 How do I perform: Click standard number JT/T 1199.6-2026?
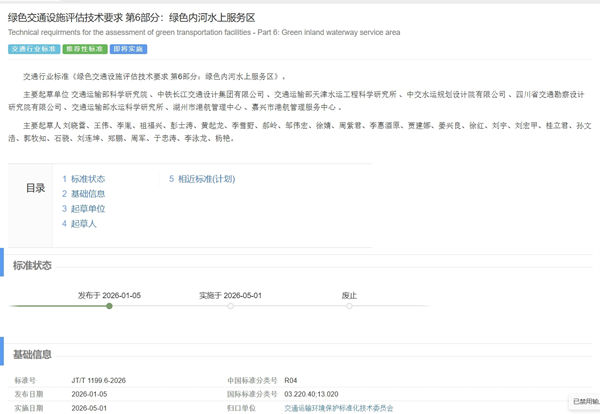pyautogui.click(x=100, y=381)
